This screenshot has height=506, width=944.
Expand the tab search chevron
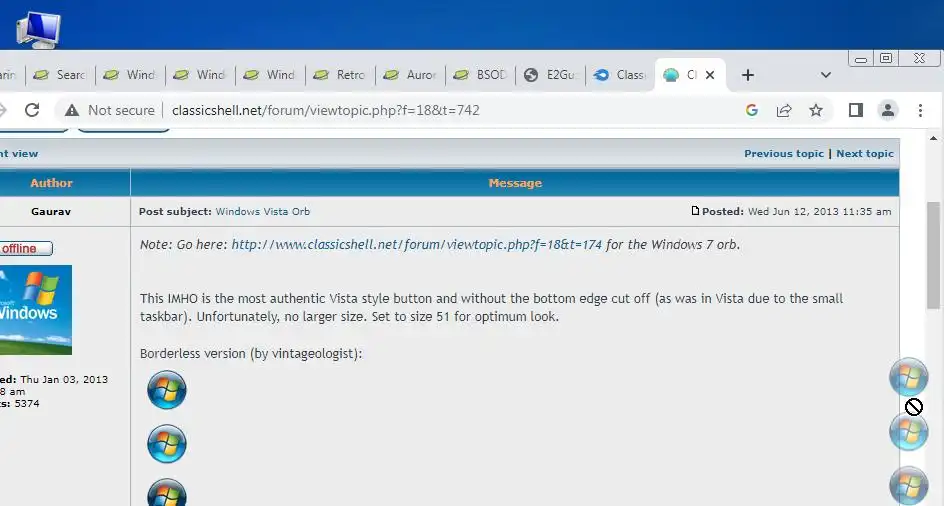825,75
